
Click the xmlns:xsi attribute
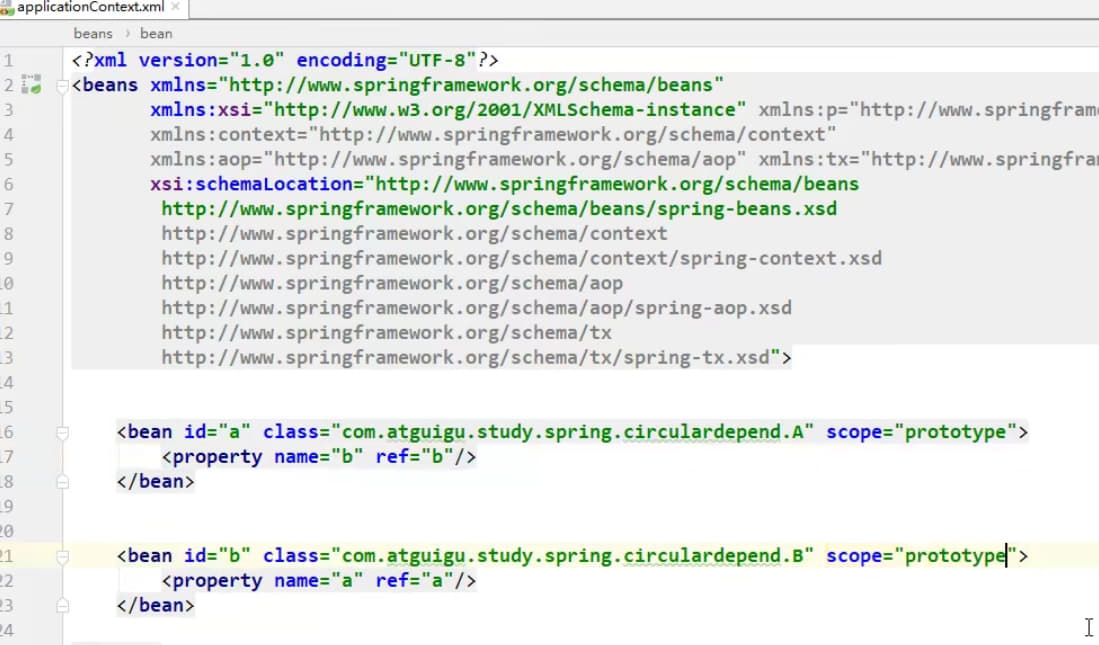coord(447,110)
